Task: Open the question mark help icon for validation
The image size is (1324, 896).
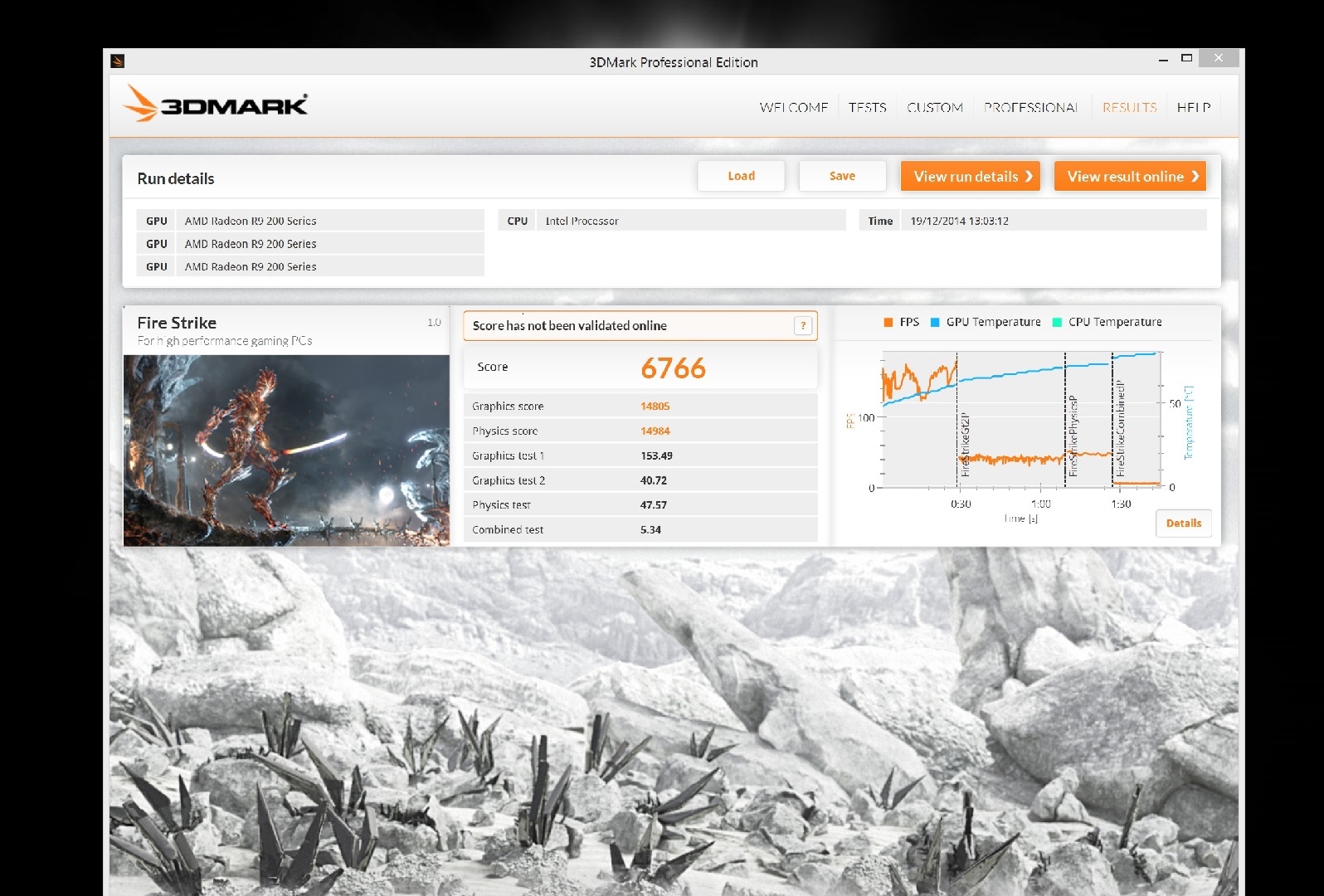Action: tap(803, 325)
